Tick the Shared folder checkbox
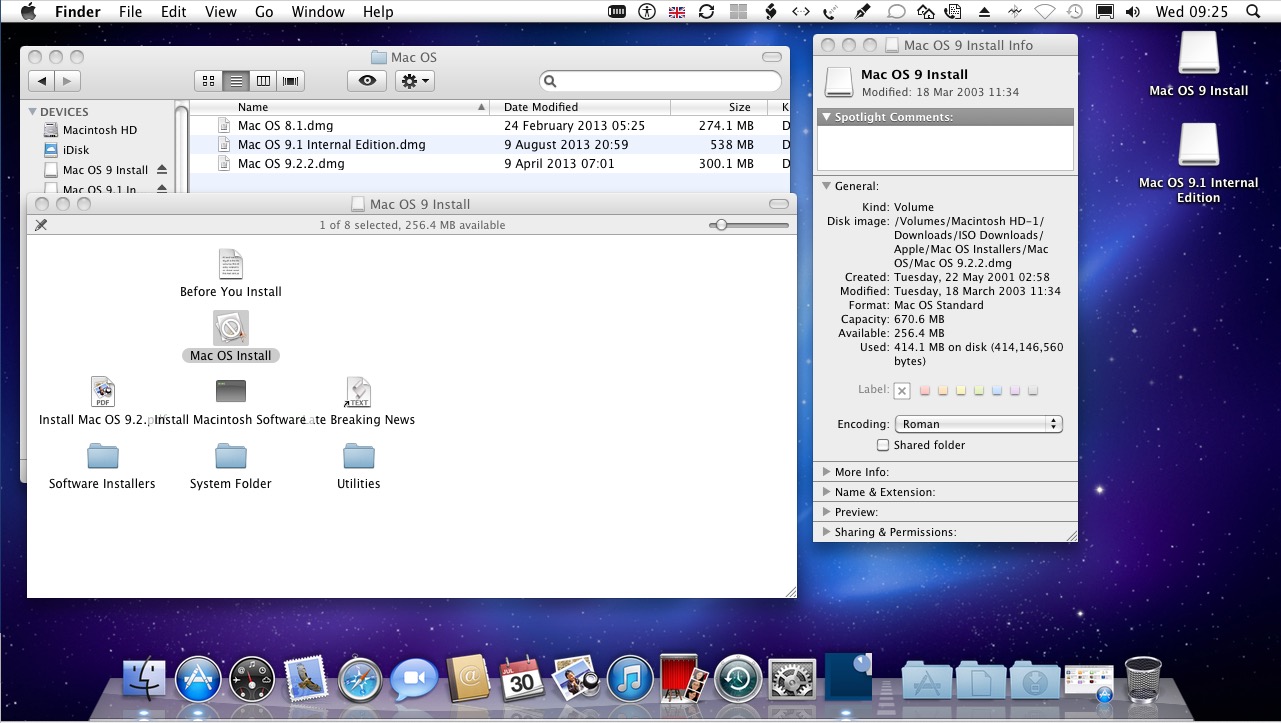 coord(883,445)
